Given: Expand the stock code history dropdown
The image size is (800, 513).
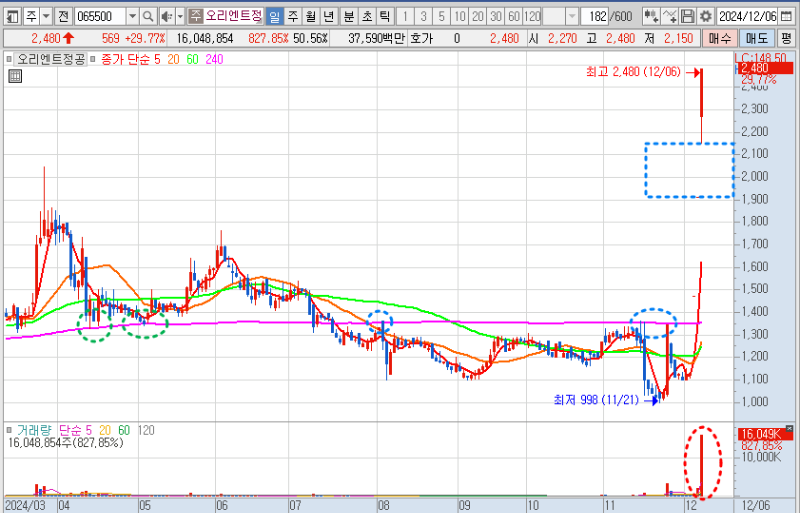Looking at the screenshot, I should tap(132, 17).
